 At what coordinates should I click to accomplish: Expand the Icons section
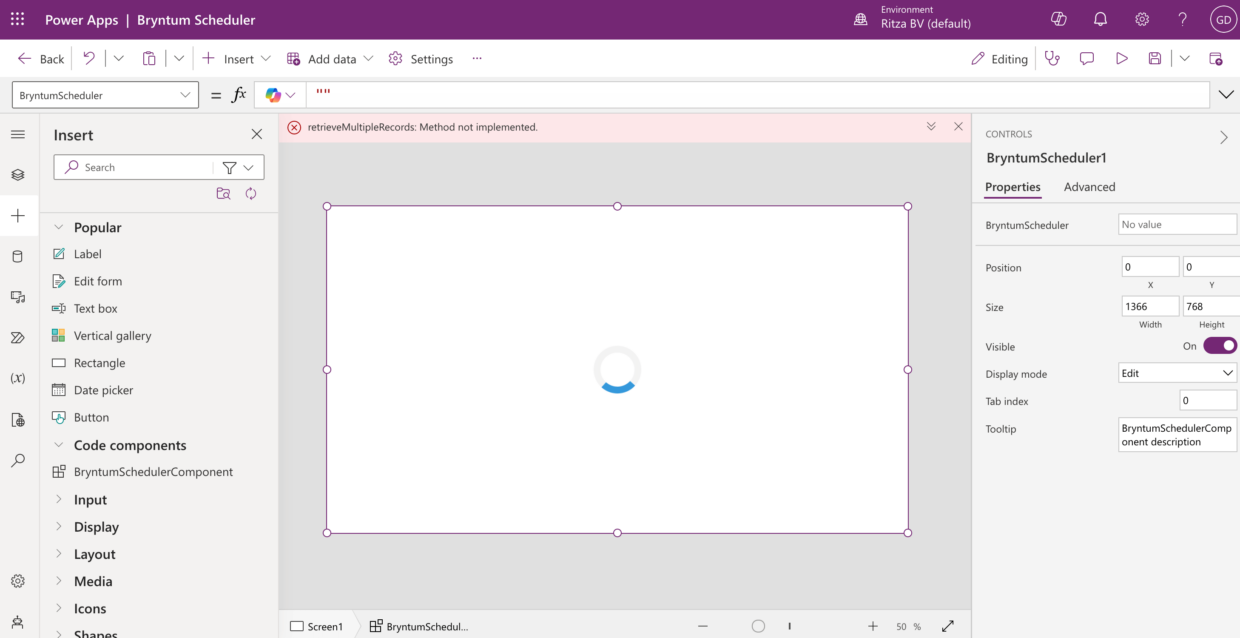(58, 608)
